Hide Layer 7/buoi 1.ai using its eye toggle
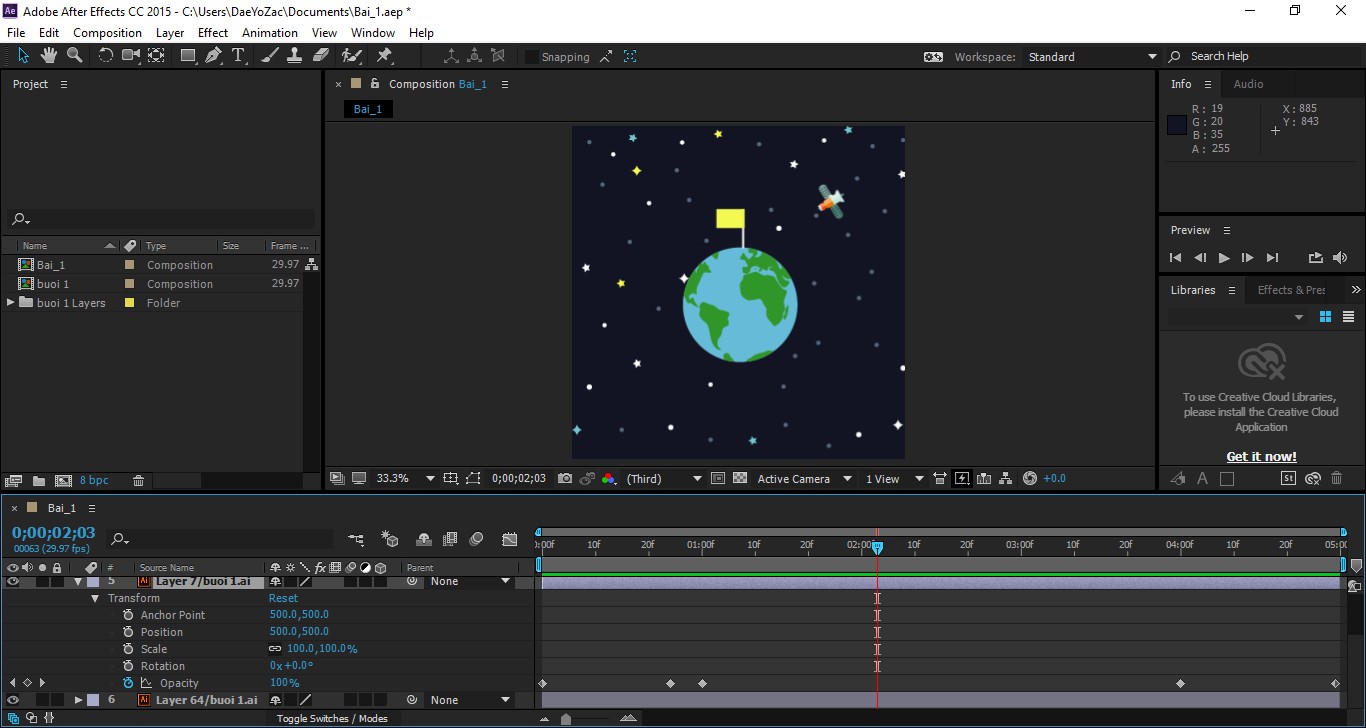Viewport: 1366px width, 728px height. 13,581
